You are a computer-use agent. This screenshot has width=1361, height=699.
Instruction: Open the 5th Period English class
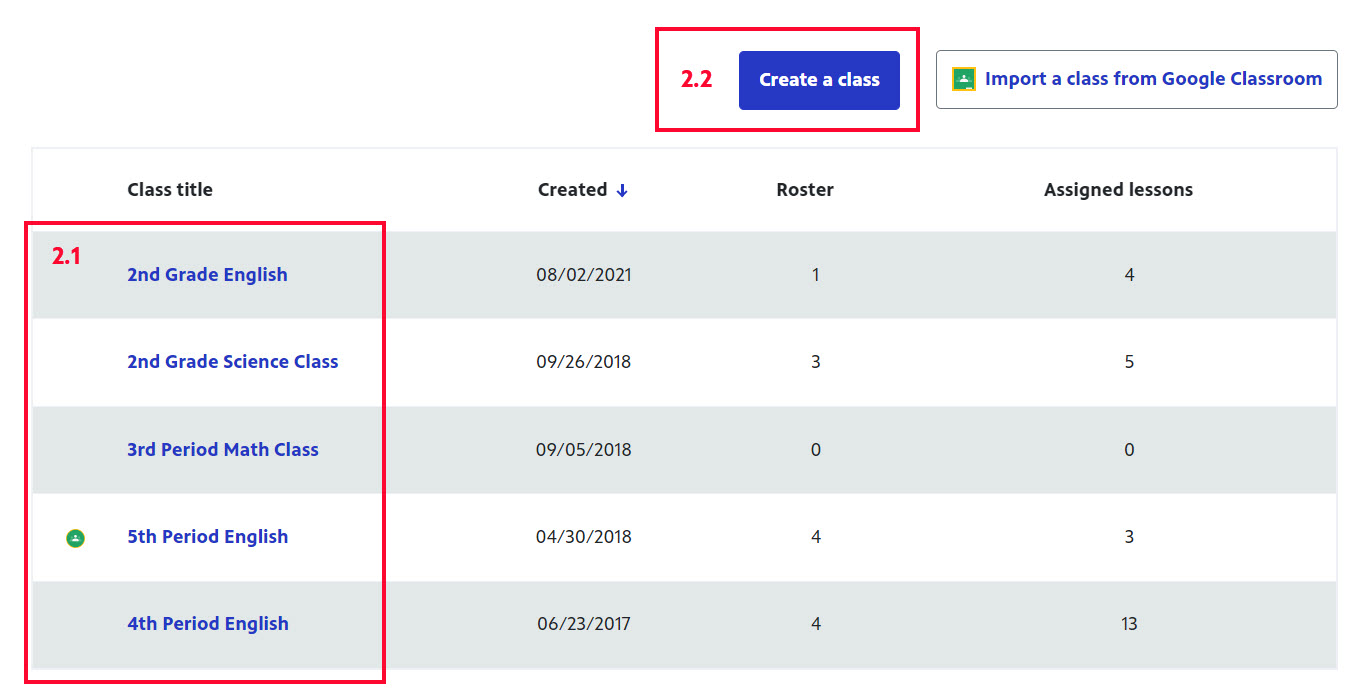(207, 537)
